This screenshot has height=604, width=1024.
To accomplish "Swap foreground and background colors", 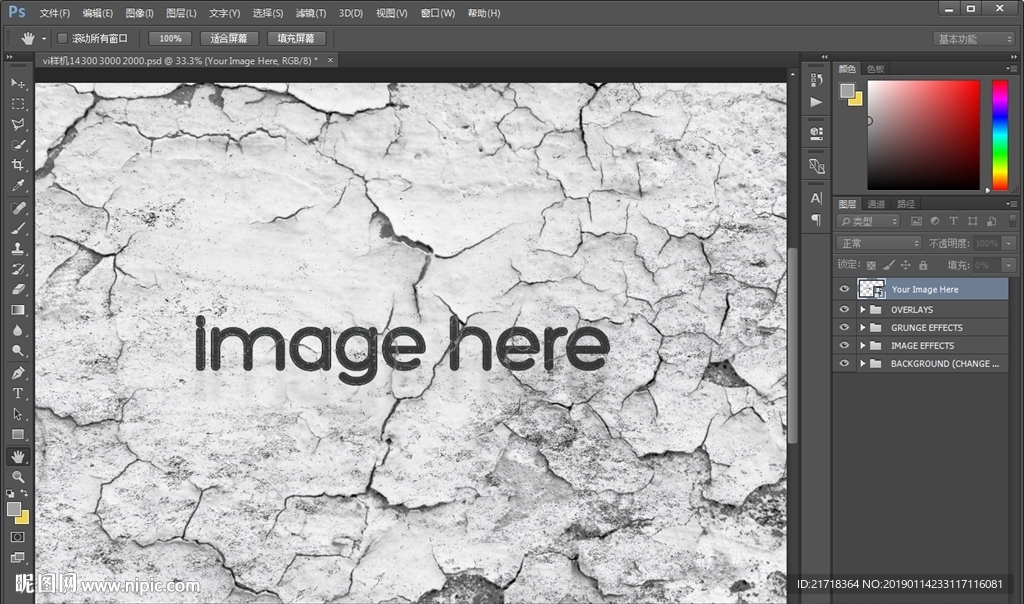I will 24,493.
